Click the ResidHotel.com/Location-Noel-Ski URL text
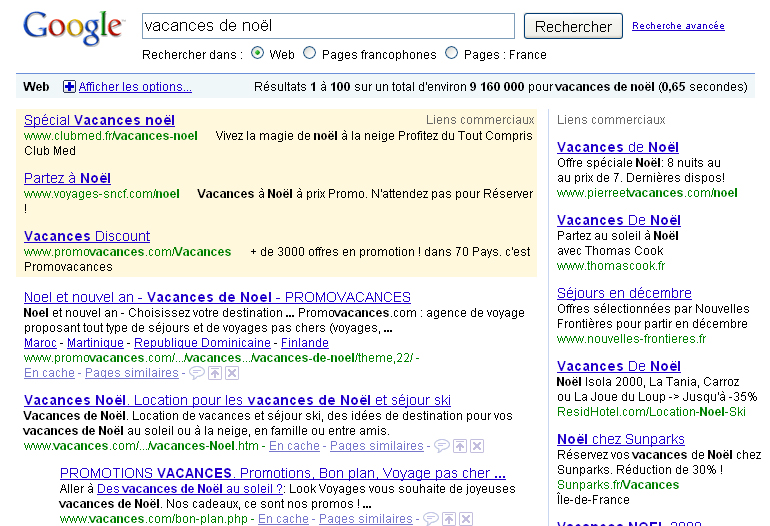Image resolution: width=770 pixels, height=526 pixels. click(x=651, y=412)
